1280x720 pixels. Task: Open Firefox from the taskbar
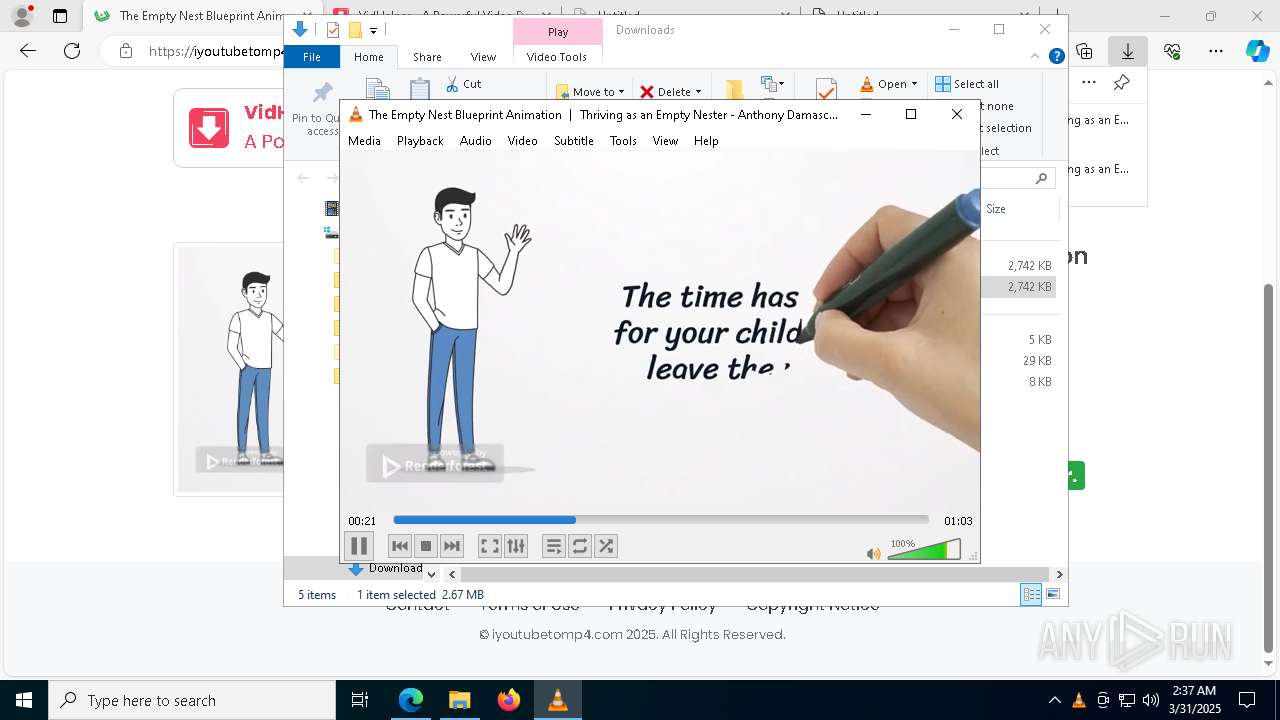point(509,700)
